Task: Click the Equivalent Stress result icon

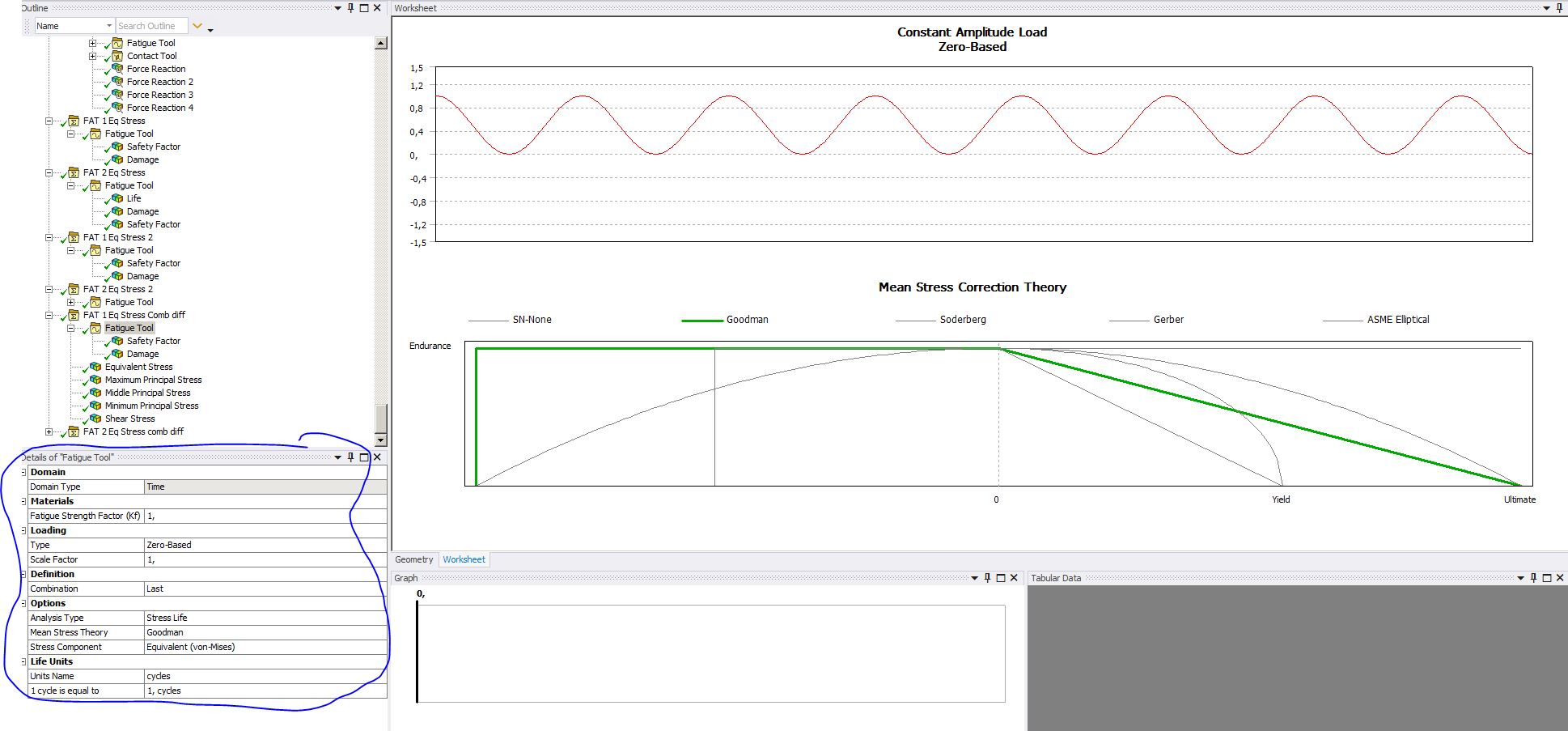Action: [95, 367]
